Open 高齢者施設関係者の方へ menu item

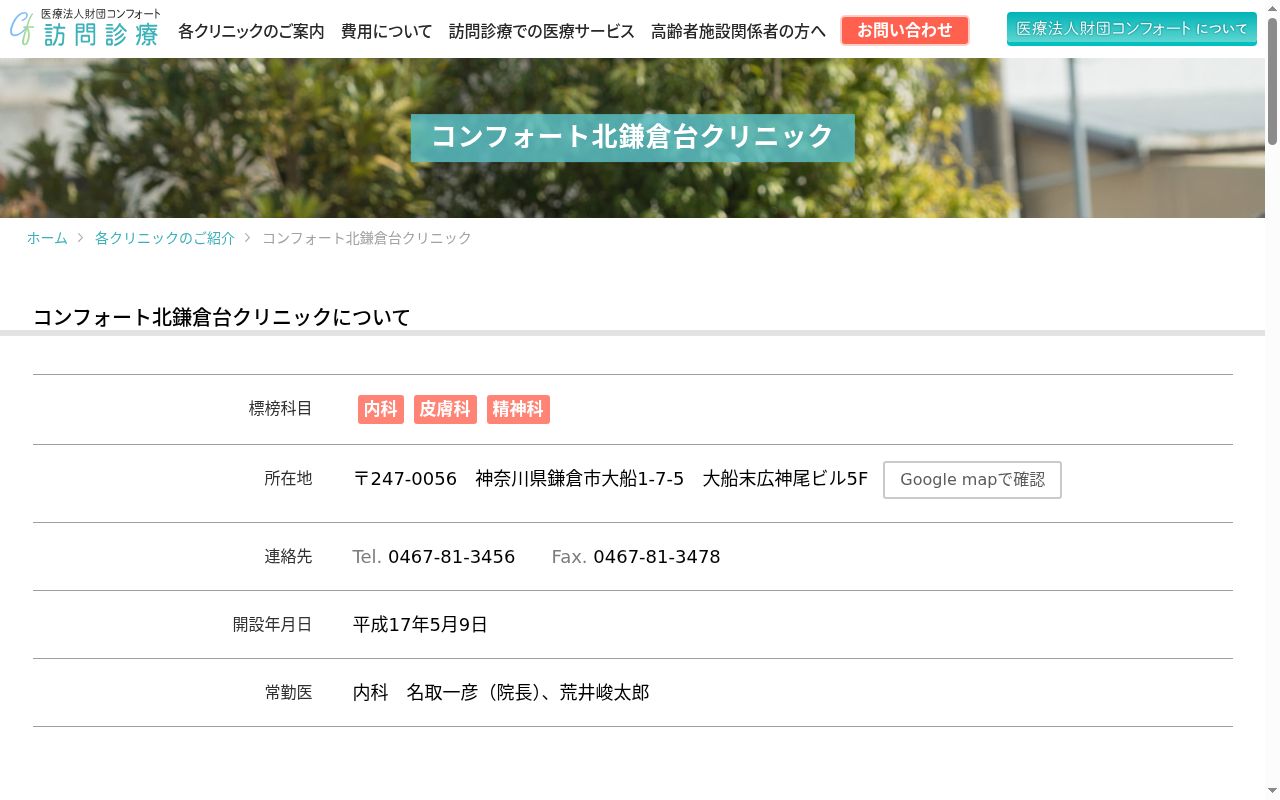point(738,31)
